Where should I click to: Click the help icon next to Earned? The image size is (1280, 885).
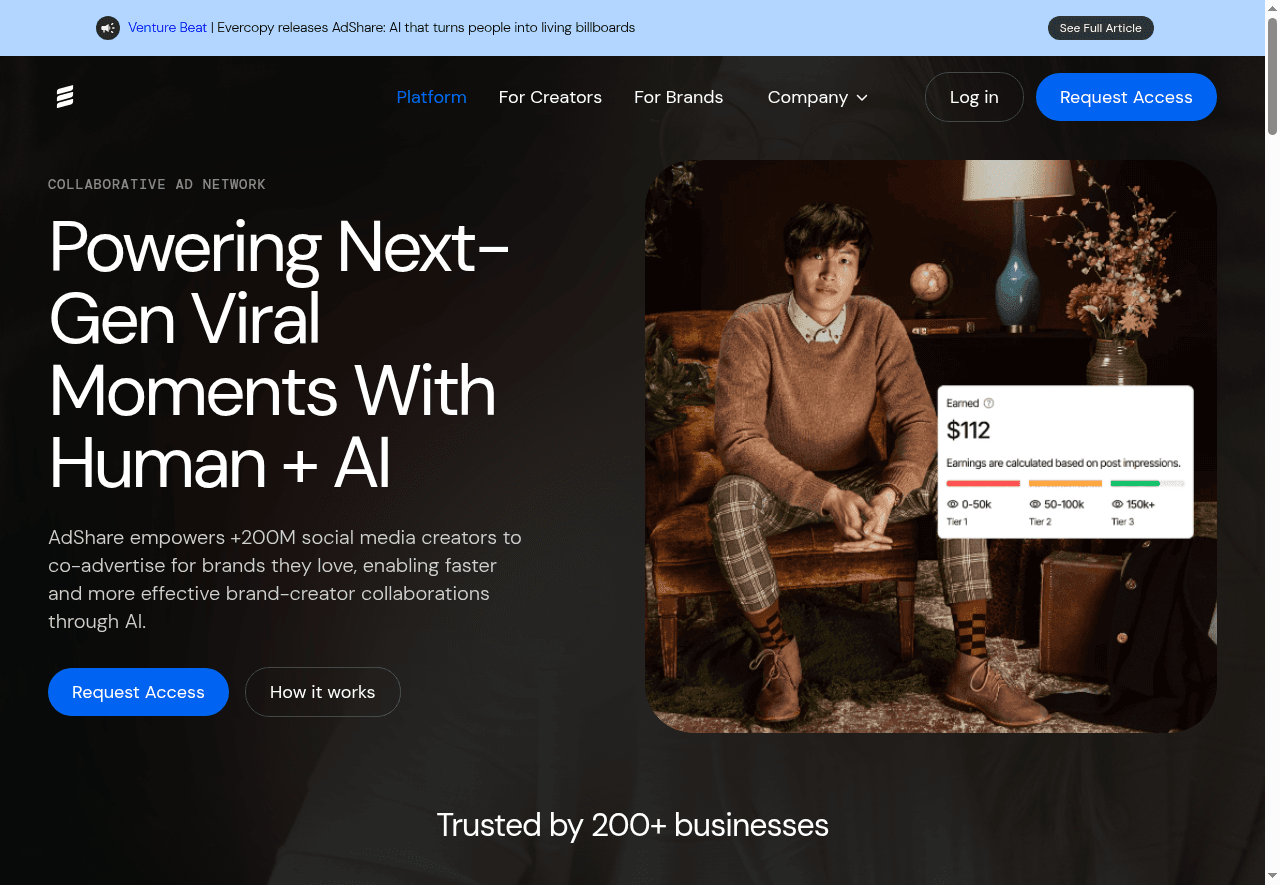pos(989,403)
